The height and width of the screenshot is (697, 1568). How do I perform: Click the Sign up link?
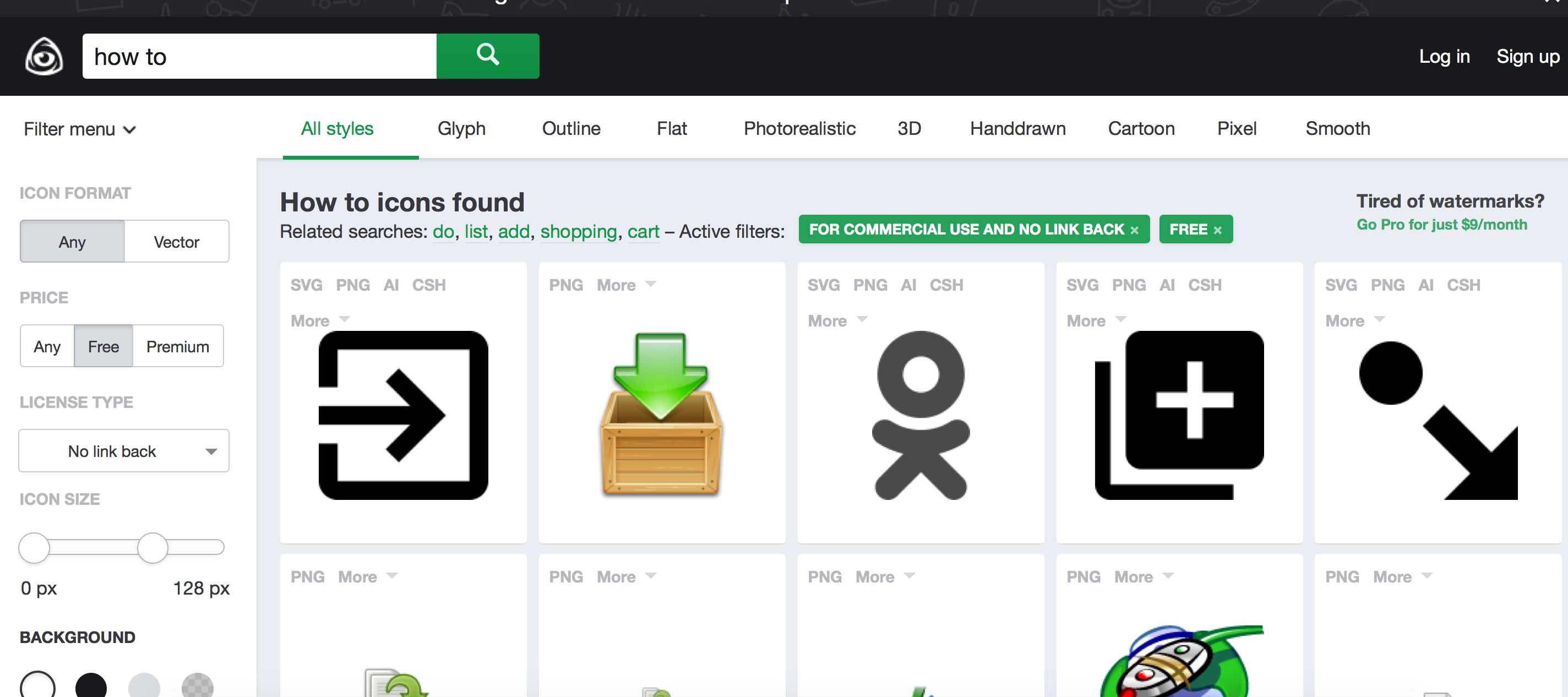pyautogui.click(x=1528, y=56)
